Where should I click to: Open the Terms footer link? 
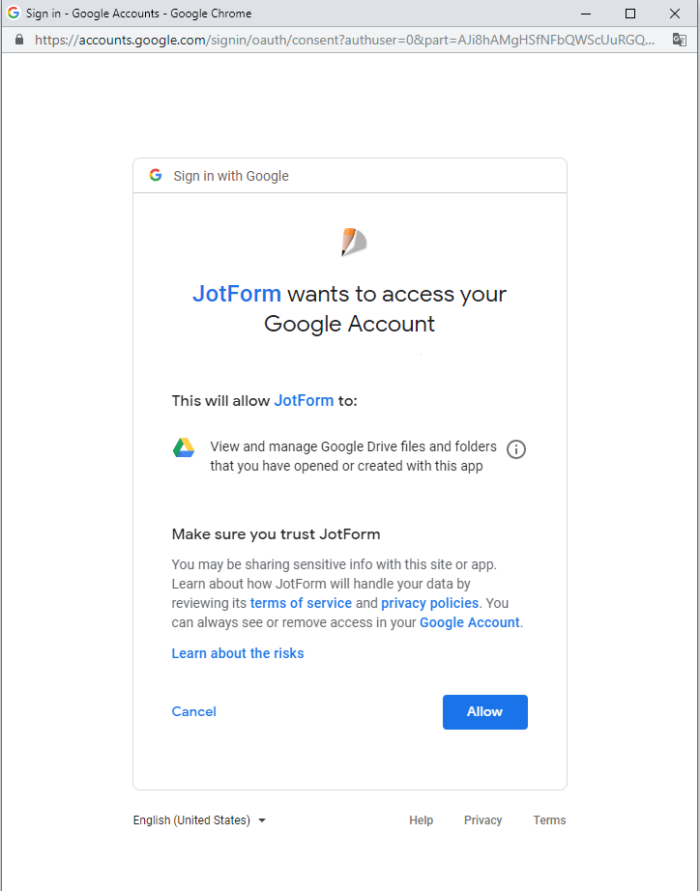point(549,820)
